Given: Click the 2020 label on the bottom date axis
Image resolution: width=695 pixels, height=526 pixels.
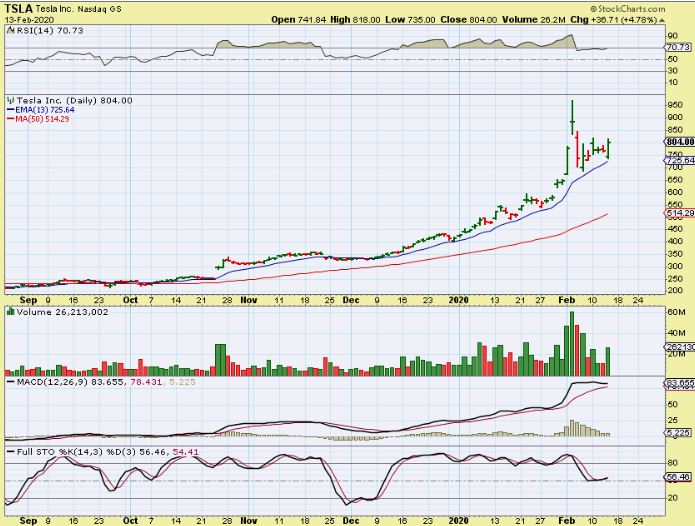Looking at the screenshot, I should tap(458, 520).
